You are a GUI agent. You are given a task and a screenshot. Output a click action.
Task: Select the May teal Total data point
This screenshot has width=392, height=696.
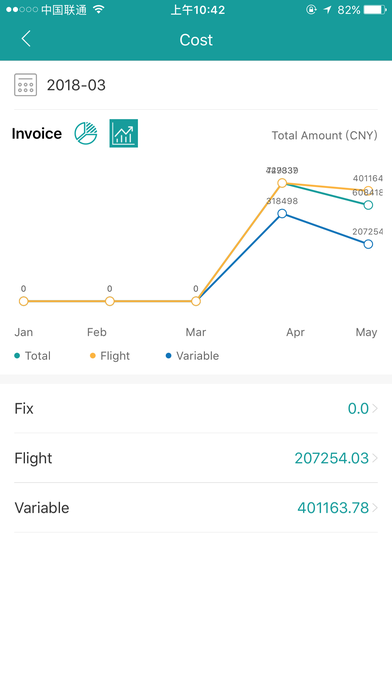(x=368, y=205)
